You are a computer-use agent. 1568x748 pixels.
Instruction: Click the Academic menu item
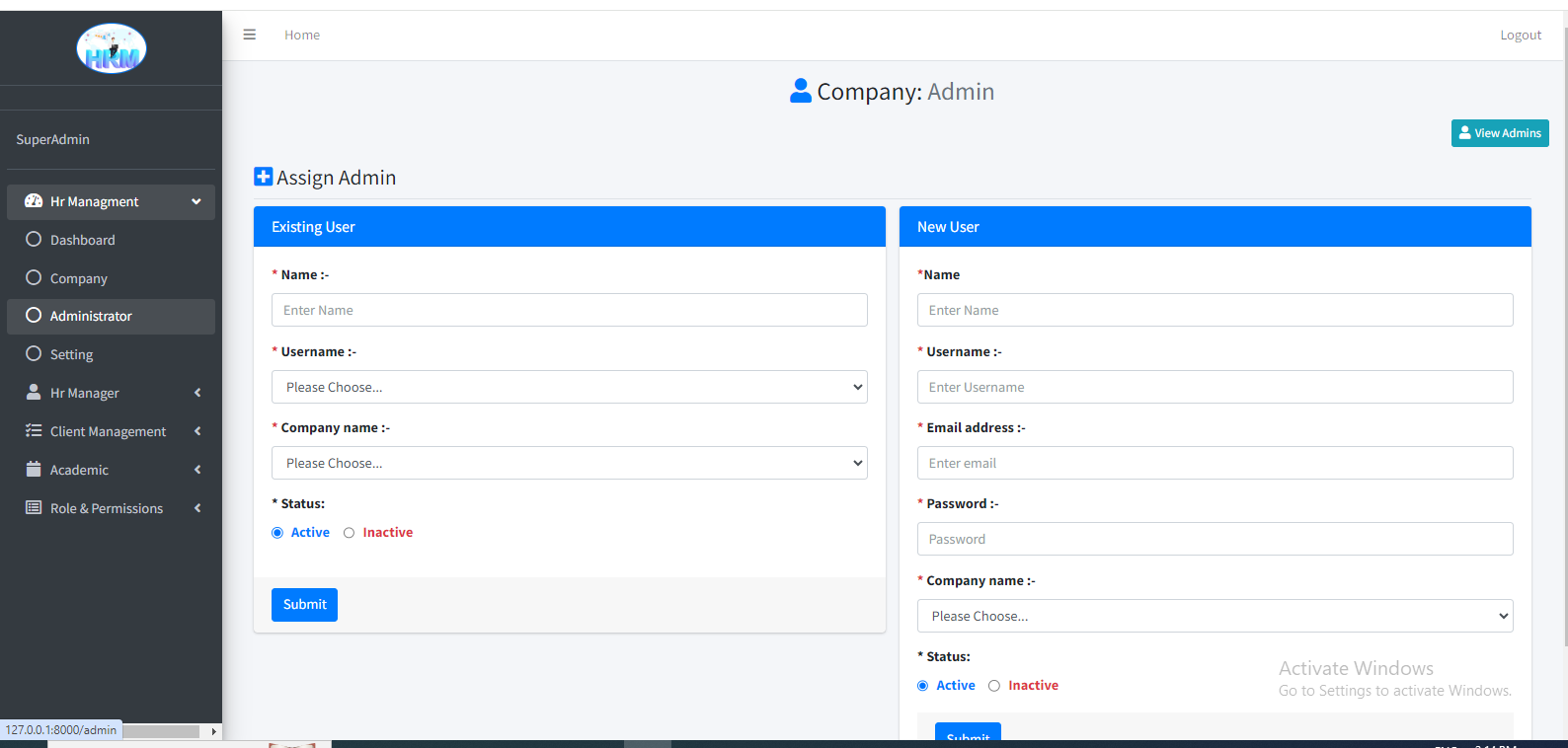(111, 470)
